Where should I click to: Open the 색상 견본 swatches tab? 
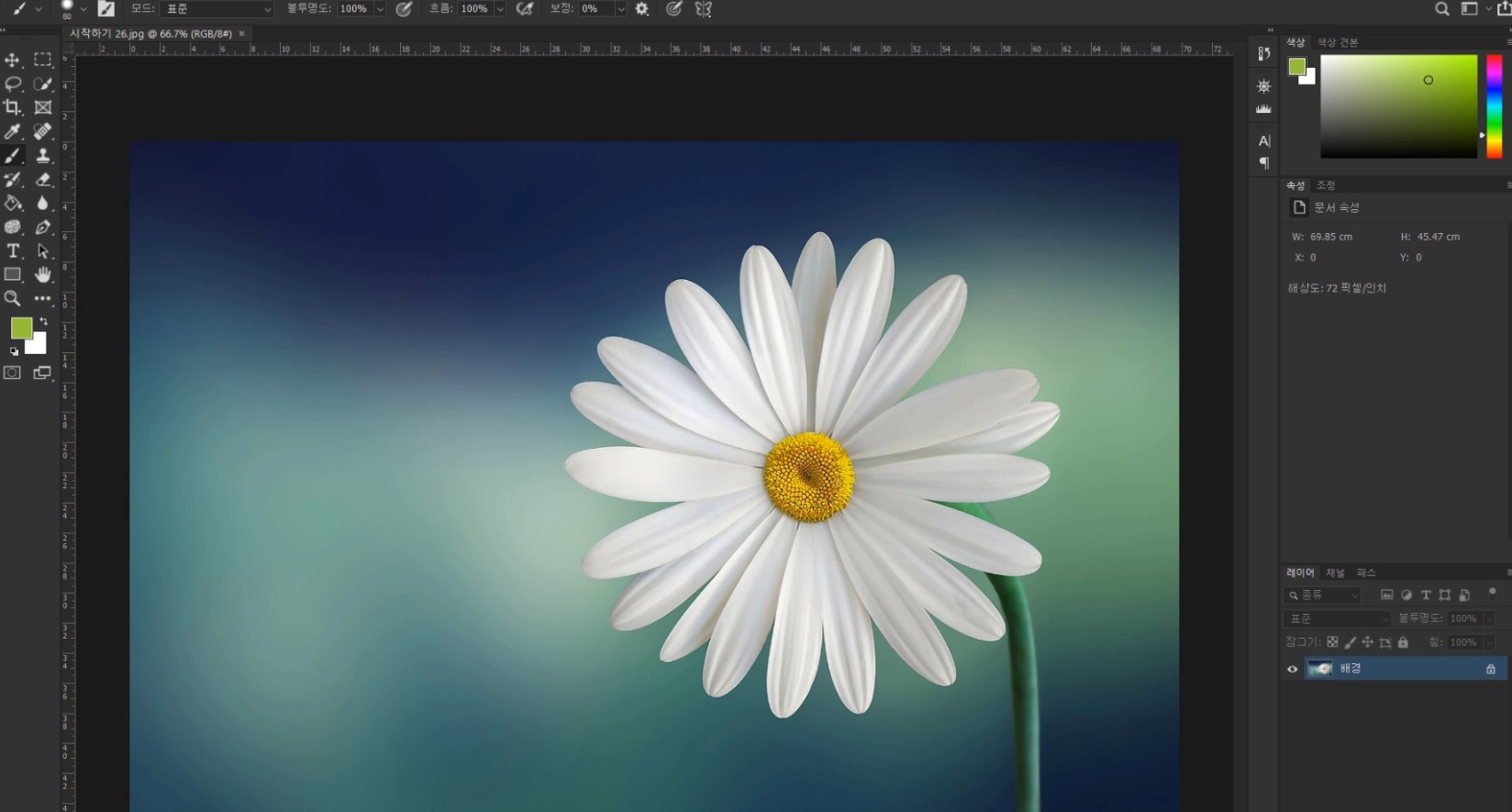pyautogui.click(x=1337, y=42)
